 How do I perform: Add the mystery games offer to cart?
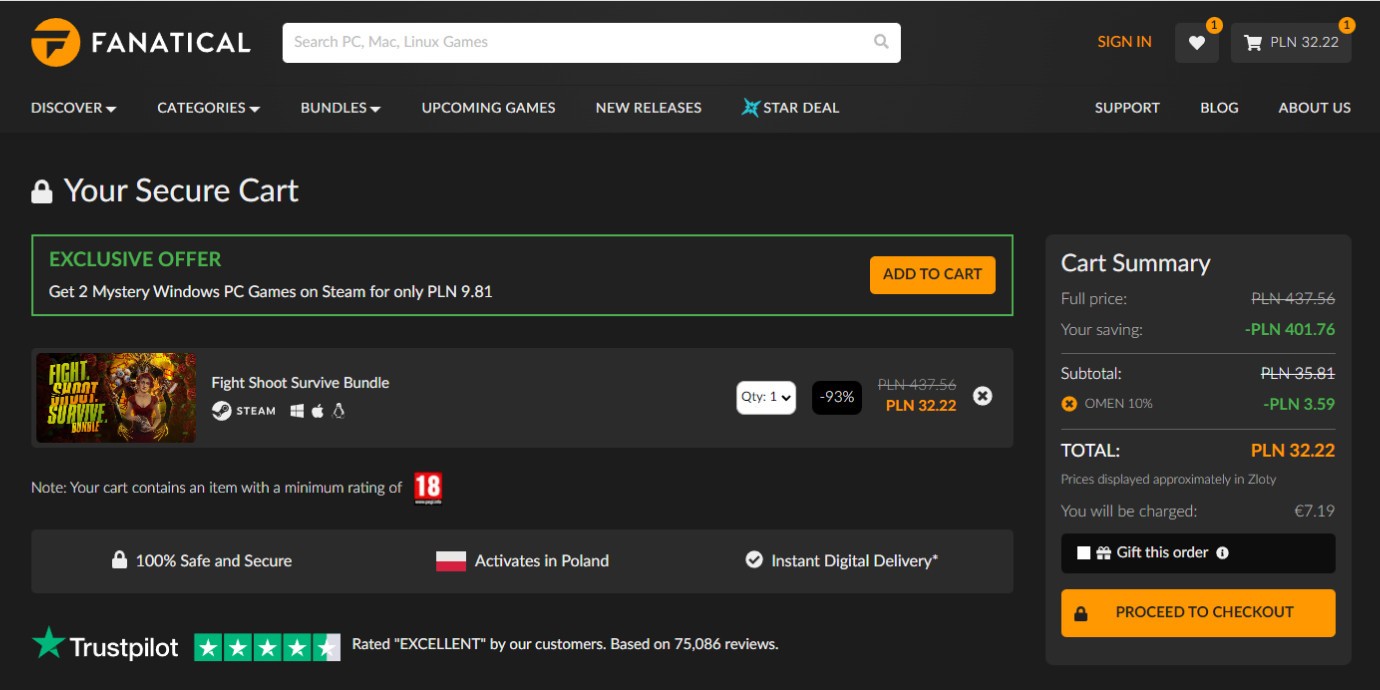(x=932, y=274)
